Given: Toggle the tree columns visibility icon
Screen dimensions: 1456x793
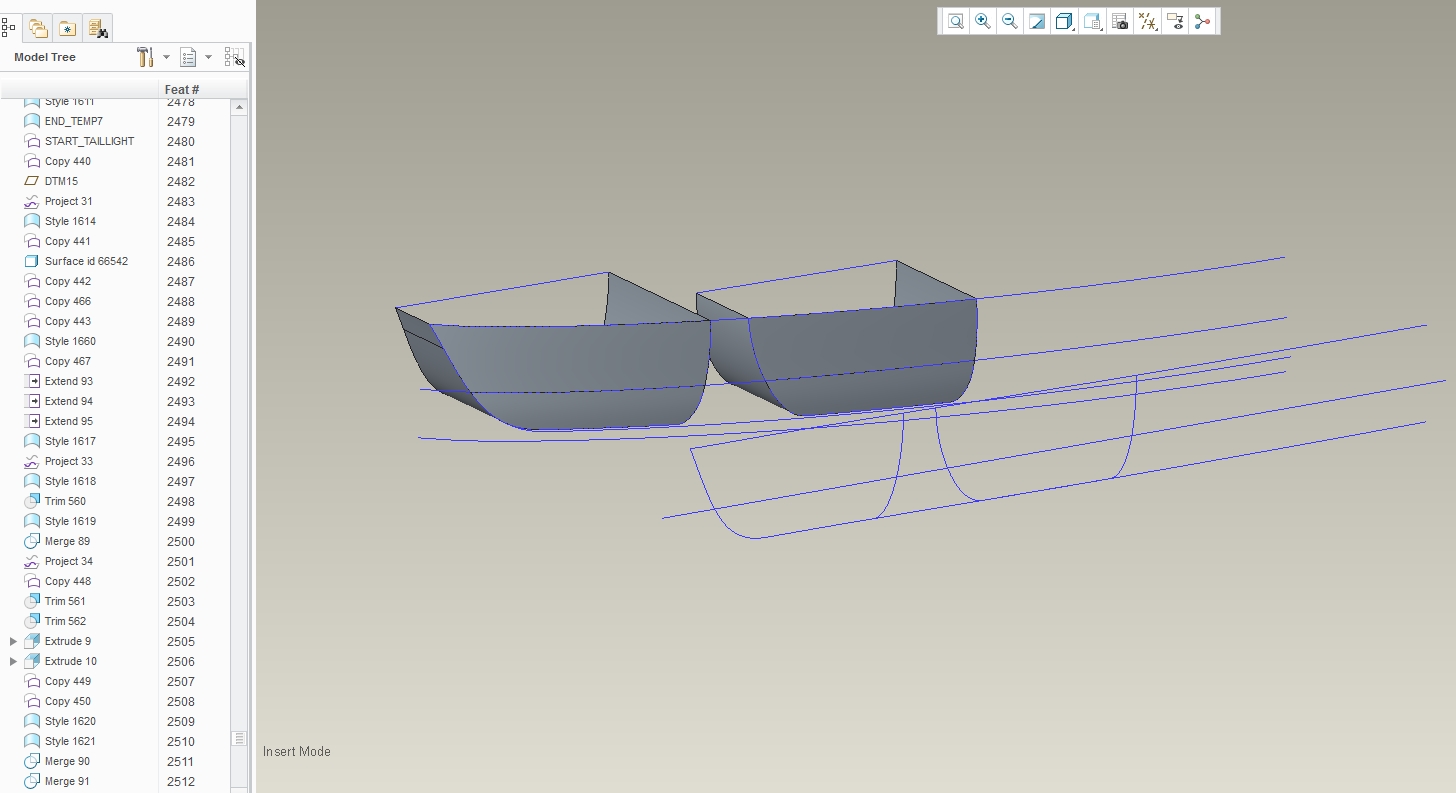Looking at the screenshot, I should pyautogui.click(x=235, y=57).
